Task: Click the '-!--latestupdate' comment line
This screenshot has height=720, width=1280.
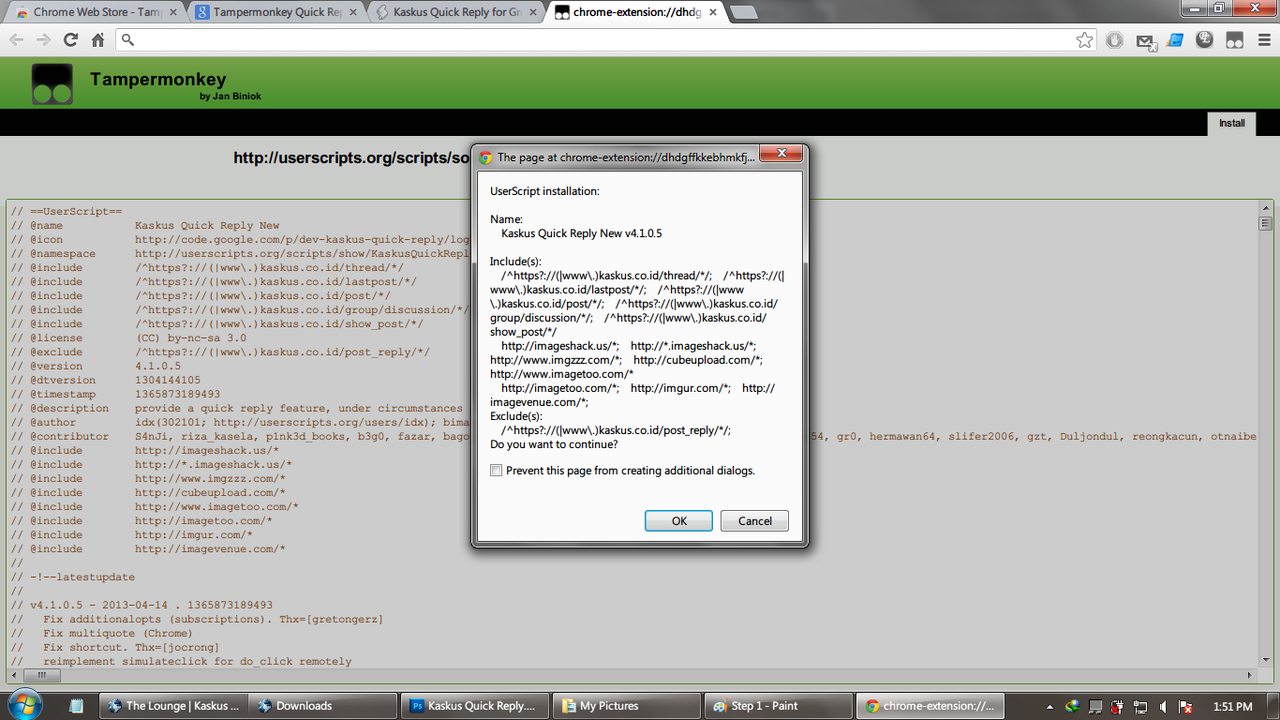Action: click(72, 577)
